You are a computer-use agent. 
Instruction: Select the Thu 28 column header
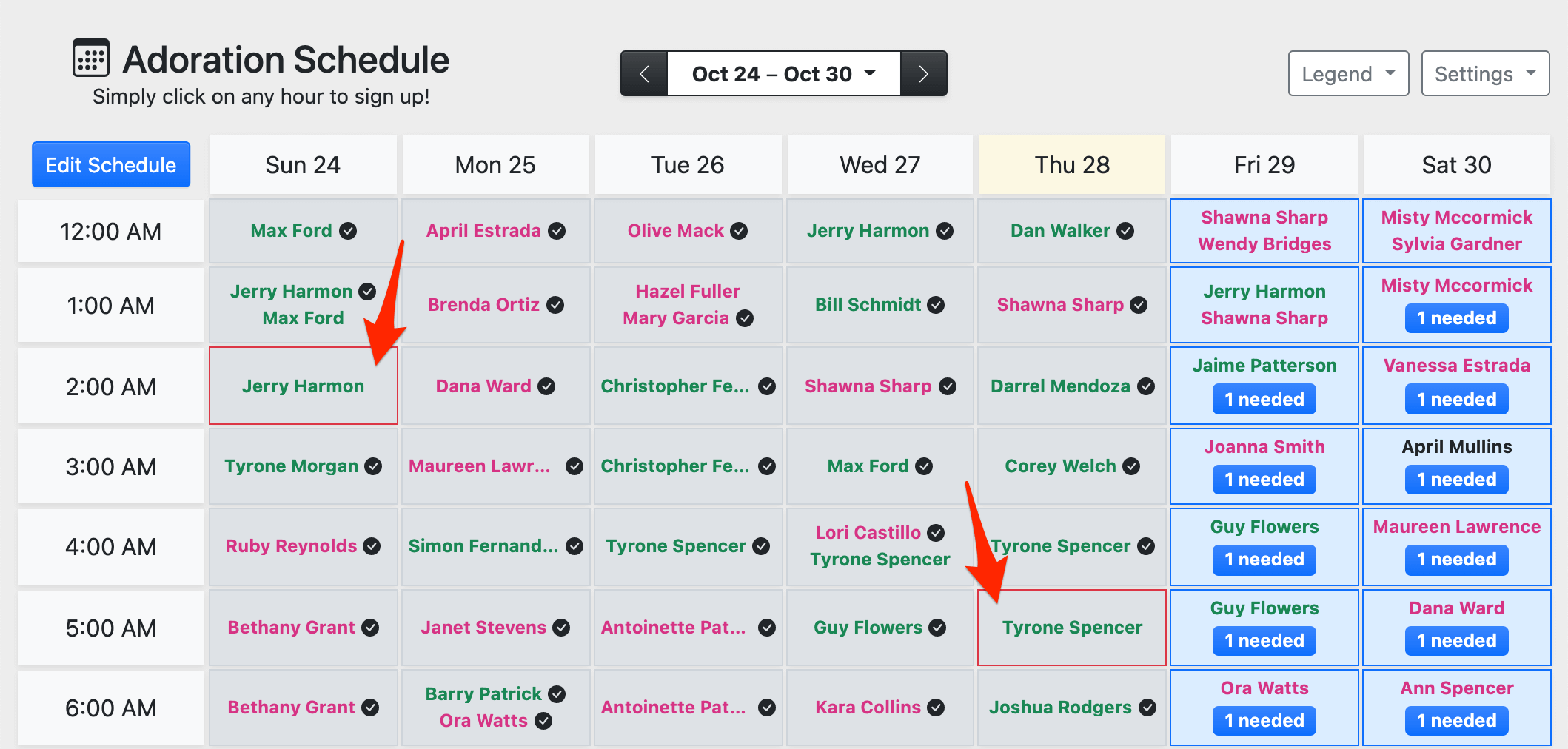(x=1071, y=165)
